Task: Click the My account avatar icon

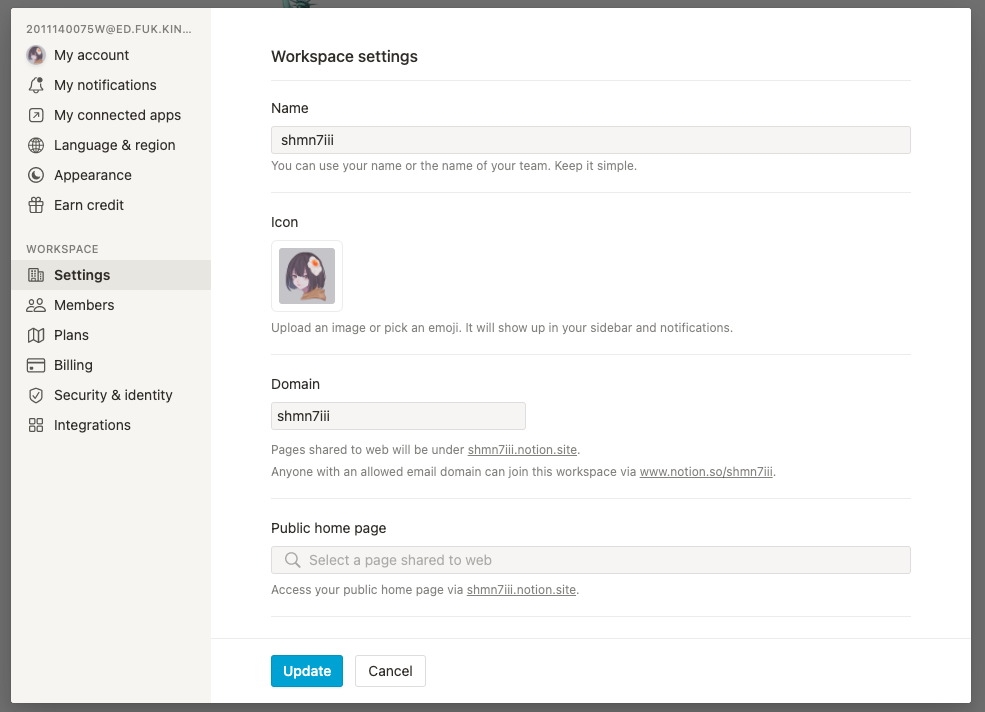Action: point(36,55)
